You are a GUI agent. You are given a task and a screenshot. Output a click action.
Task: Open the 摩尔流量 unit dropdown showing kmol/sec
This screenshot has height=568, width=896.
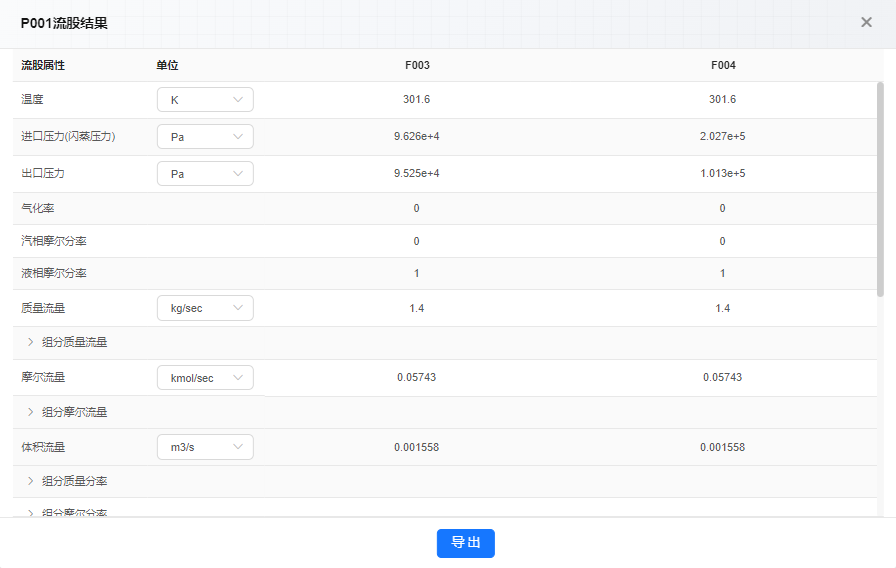click(205, 378)
